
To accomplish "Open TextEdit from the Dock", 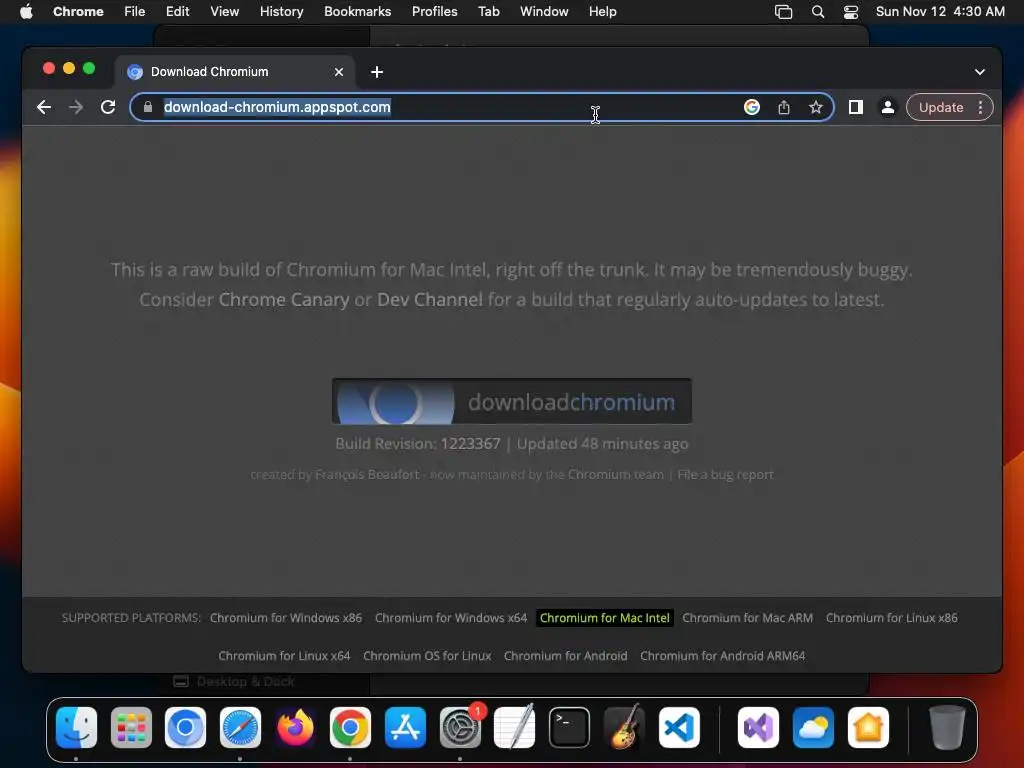I will tap(515, 728).
